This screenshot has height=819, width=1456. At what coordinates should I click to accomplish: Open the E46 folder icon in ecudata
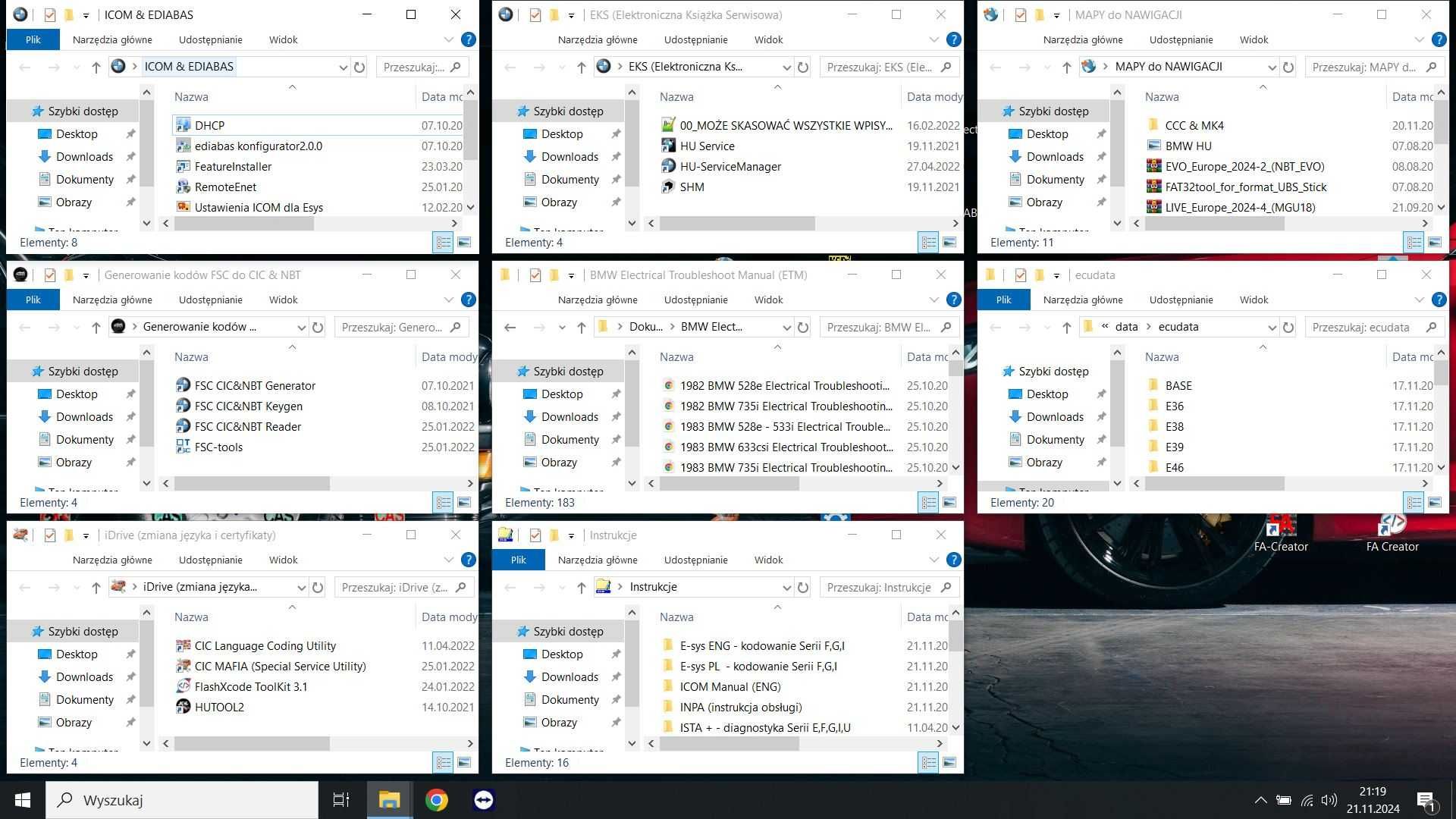click(1153, 467)
